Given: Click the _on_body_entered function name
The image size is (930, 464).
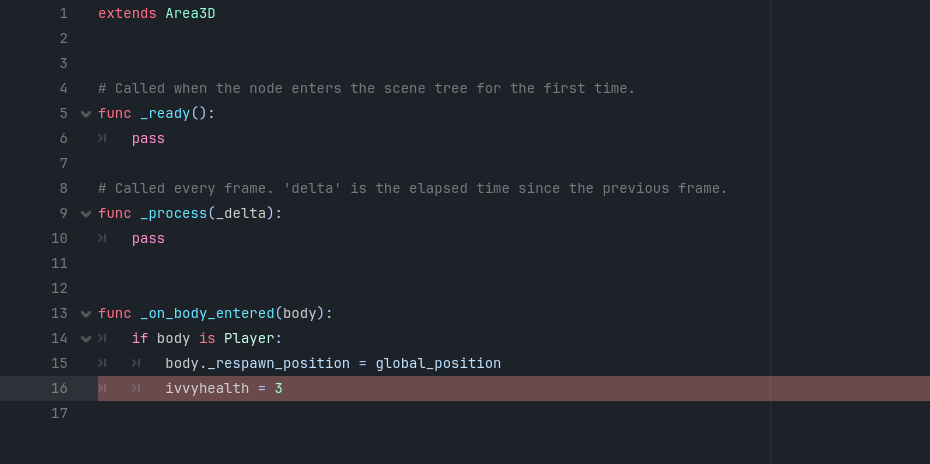Looking at the screenshot, I should coord(207,314).
